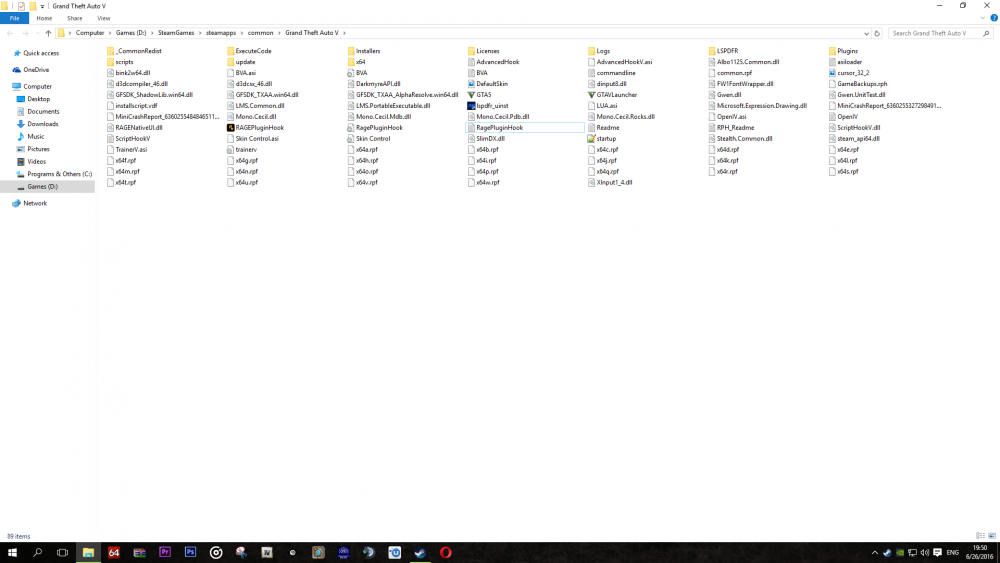
Task: Click New folder in the quick access toolbar
Action: pos(32,6)
